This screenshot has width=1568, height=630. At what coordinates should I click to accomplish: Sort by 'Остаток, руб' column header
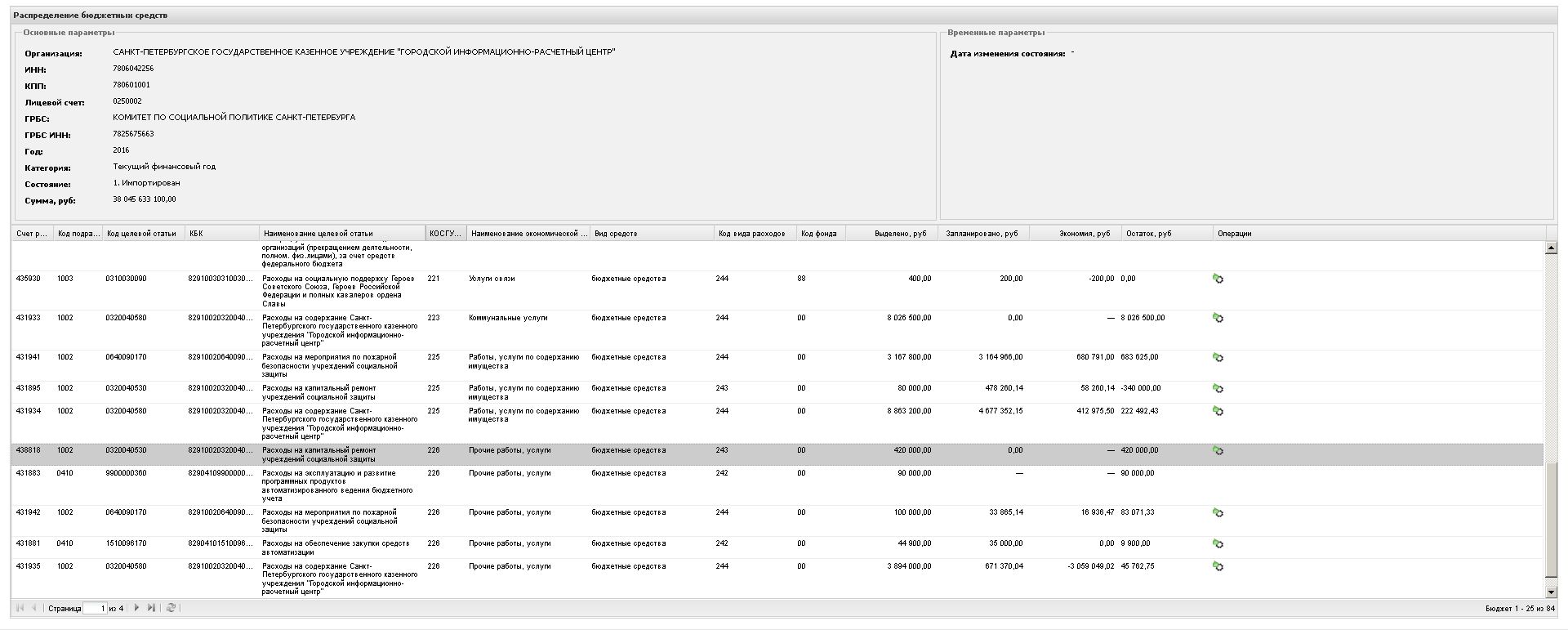click(x=1168, y=234)
